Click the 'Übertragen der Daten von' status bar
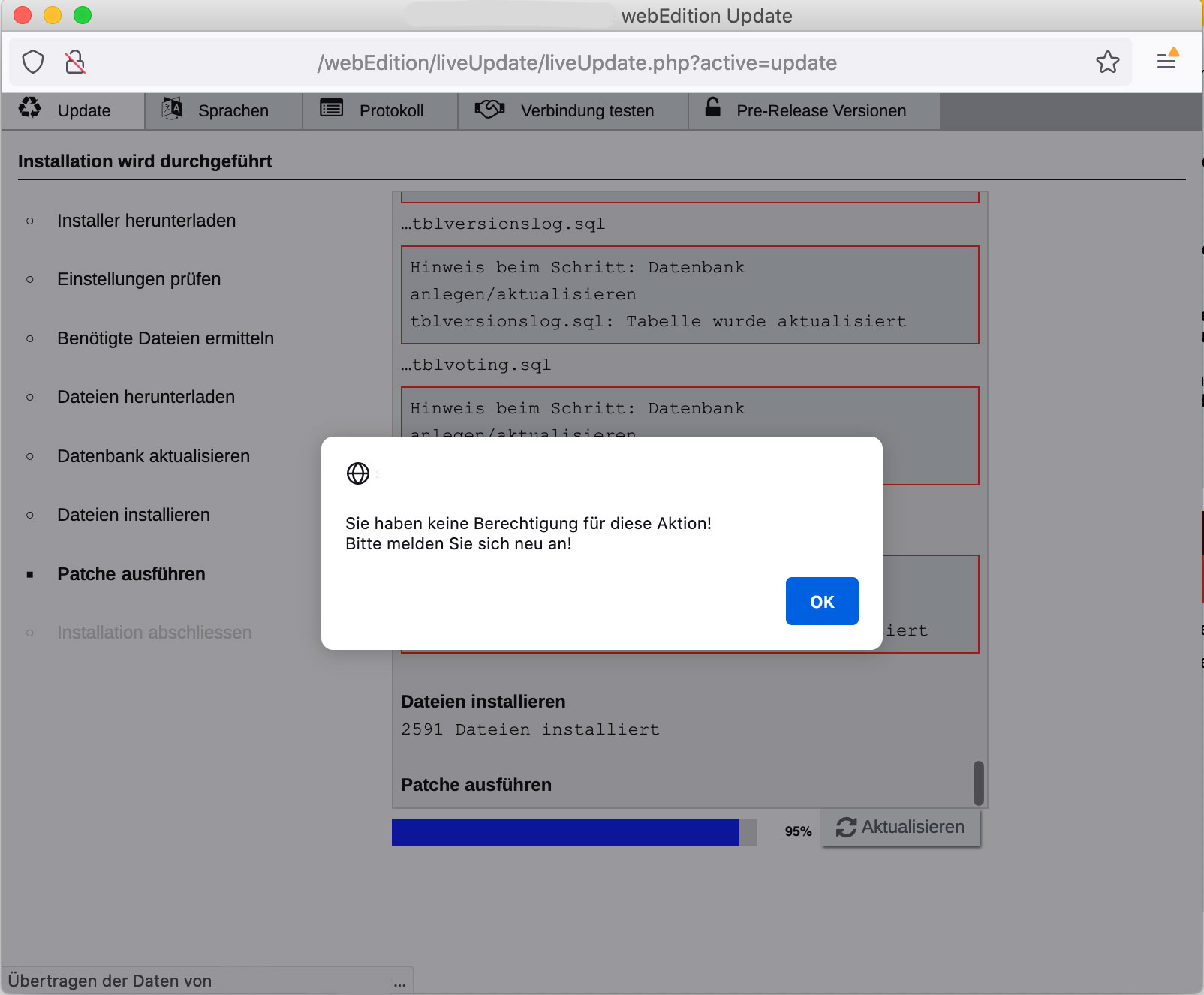The height and width of the screenshot is (995, 1204). point(207,981)
